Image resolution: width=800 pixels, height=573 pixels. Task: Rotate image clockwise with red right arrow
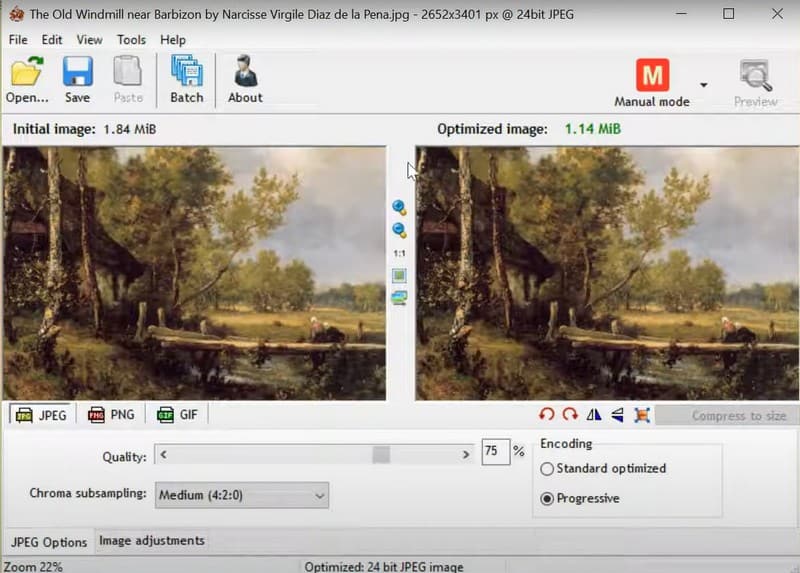[570, 415]
